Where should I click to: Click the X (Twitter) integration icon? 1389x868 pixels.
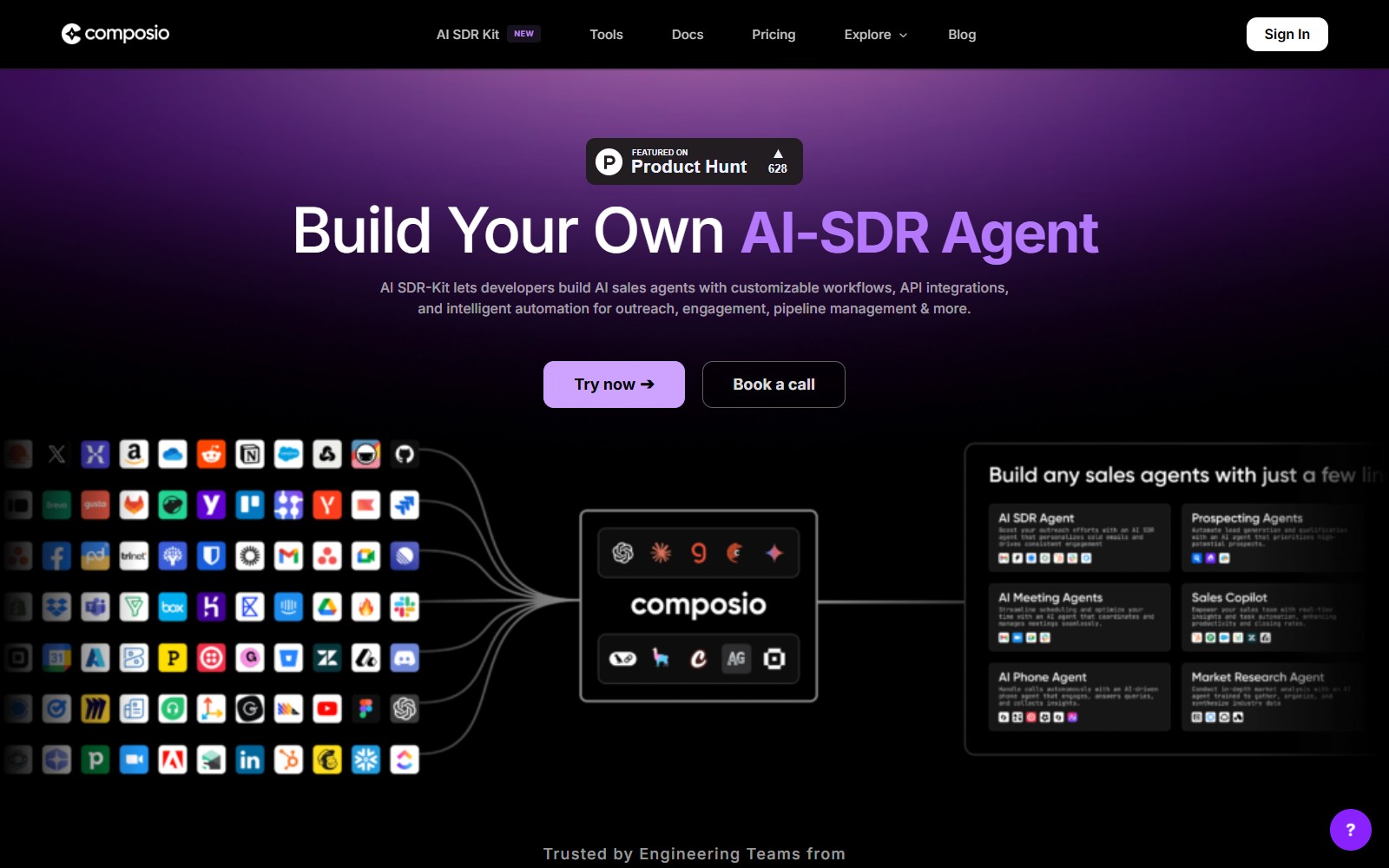coord(56,454)
